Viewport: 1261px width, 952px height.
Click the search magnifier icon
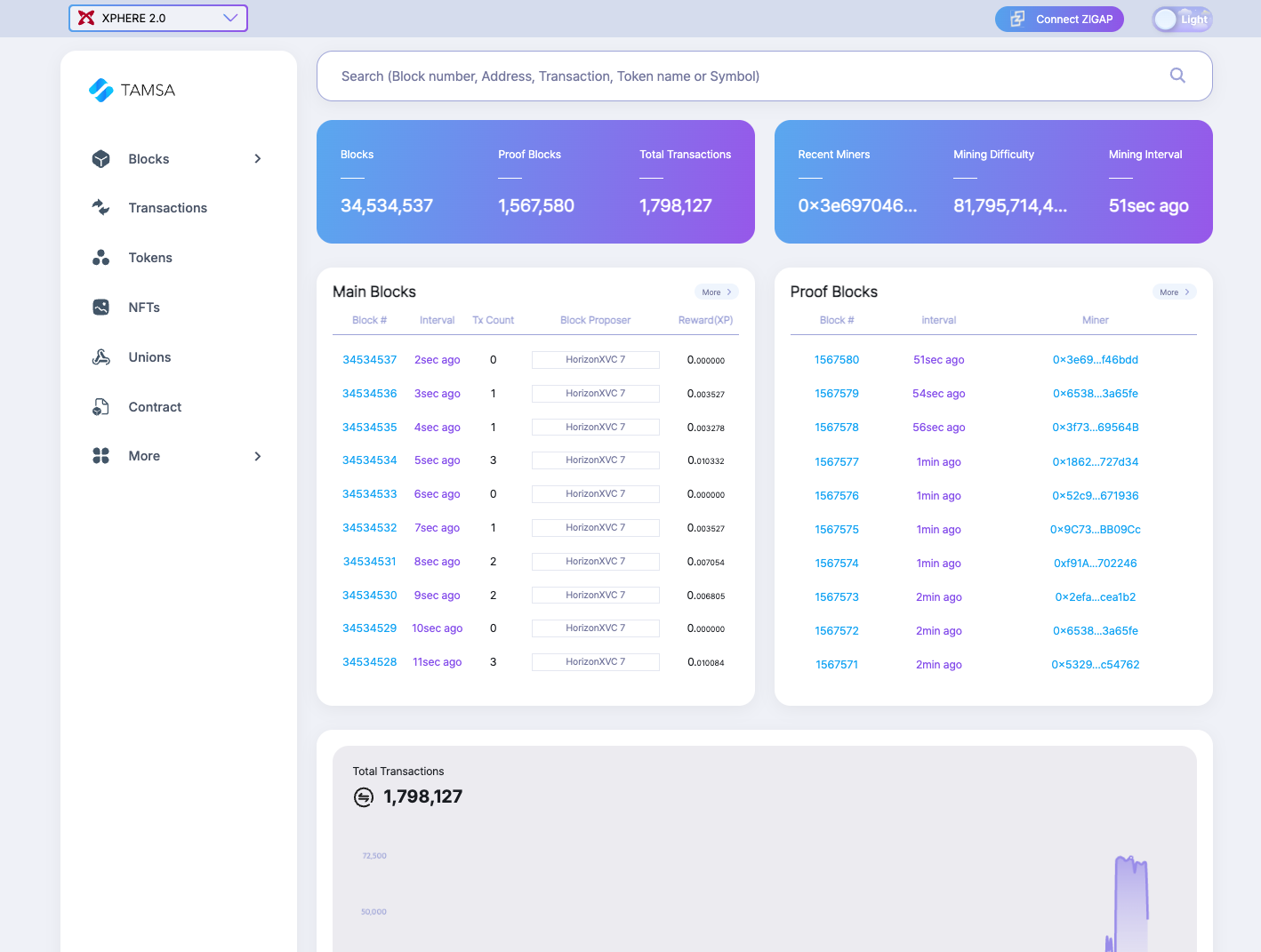pos(1177,76)
